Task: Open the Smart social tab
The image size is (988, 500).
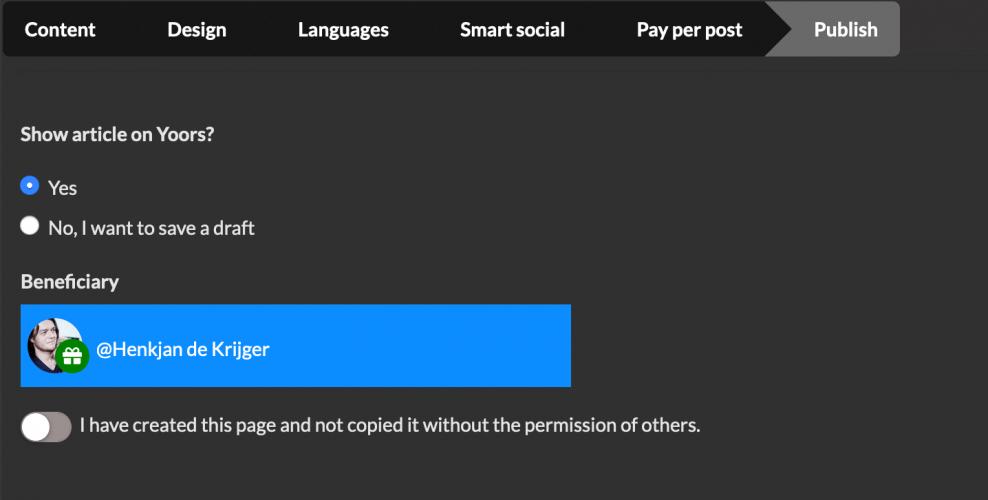Action: point(512,30)
